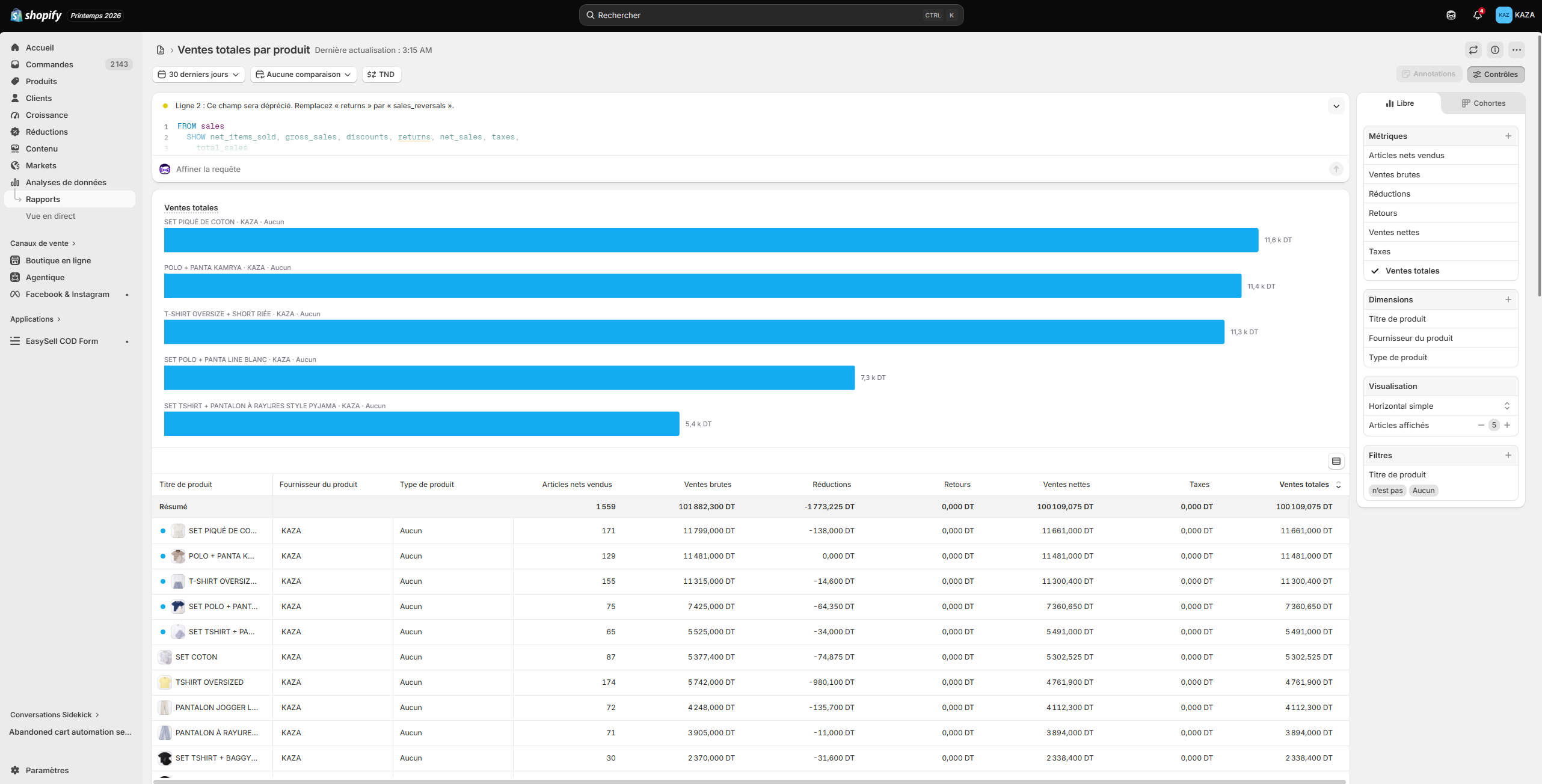Click the report info icon

1495,50
